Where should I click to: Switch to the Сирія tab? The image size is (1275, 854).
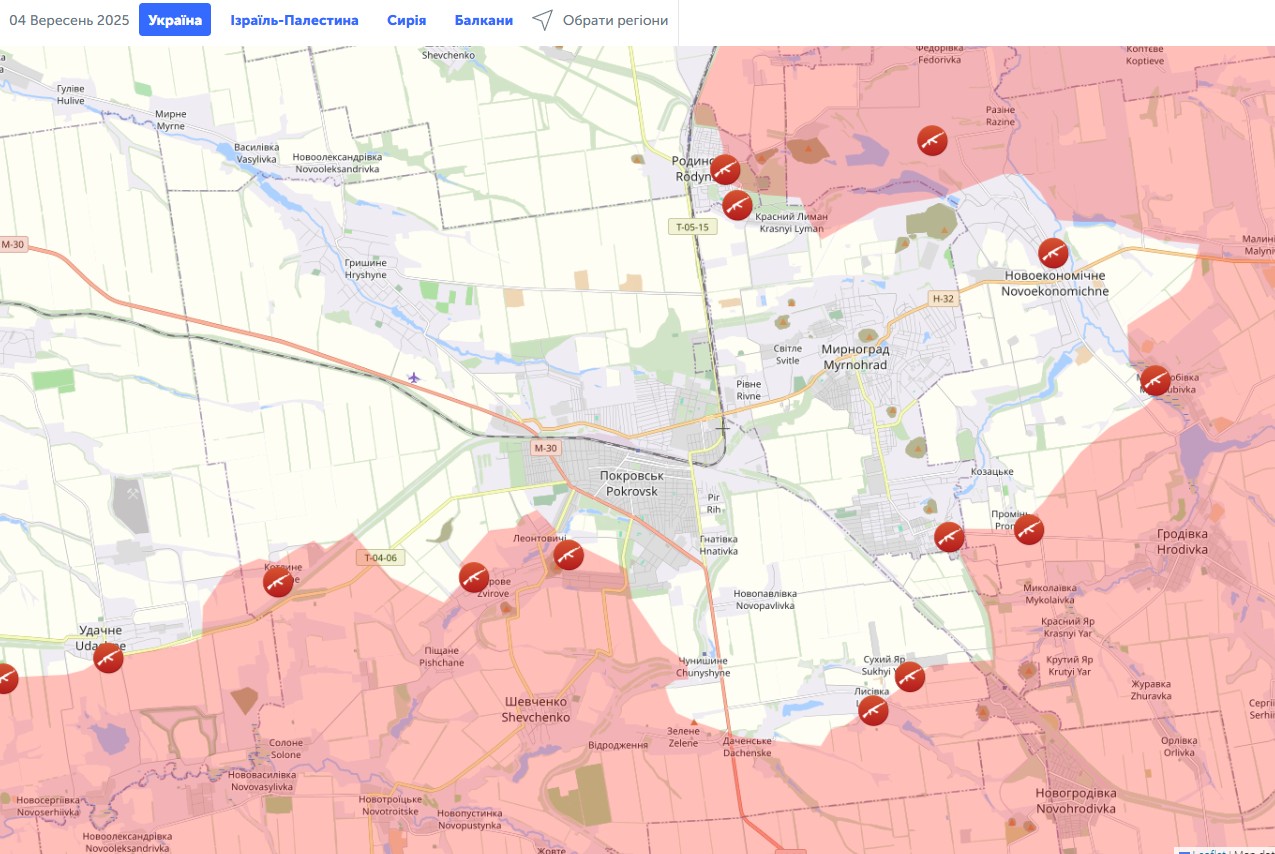tap(406, 20)
